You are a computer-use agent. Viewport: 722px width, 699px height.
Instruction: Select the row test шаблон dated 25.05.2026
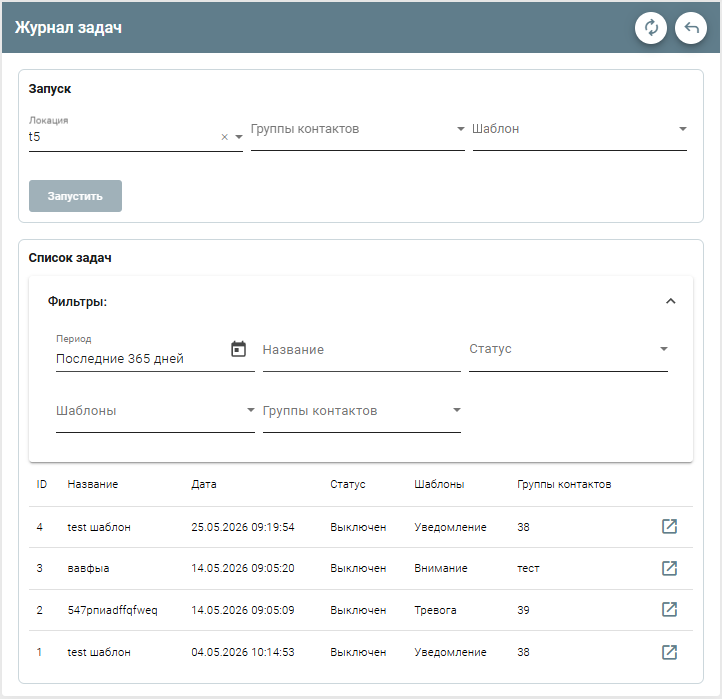click(x=361, y=527)
